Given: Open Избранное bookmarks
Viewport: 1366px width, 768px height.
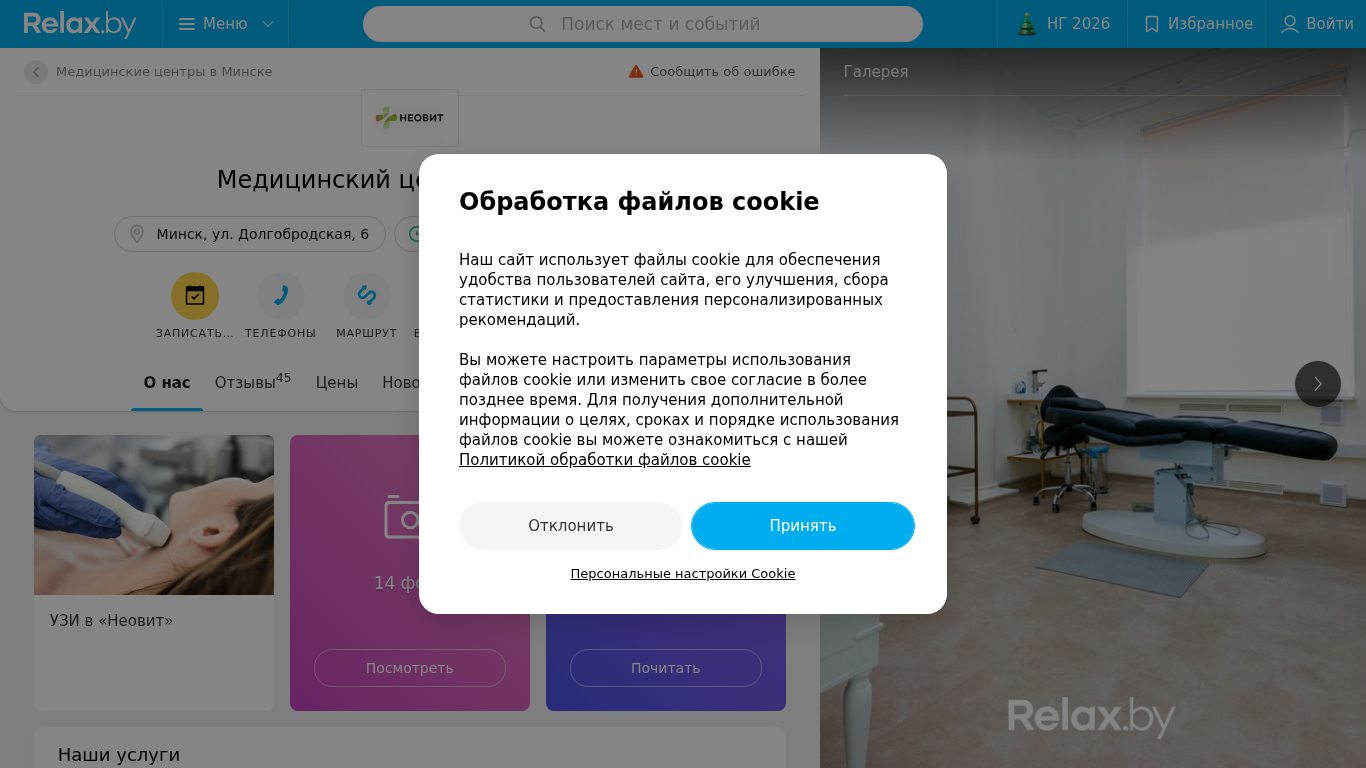Looking at the screenshot, I should 1197,24.
